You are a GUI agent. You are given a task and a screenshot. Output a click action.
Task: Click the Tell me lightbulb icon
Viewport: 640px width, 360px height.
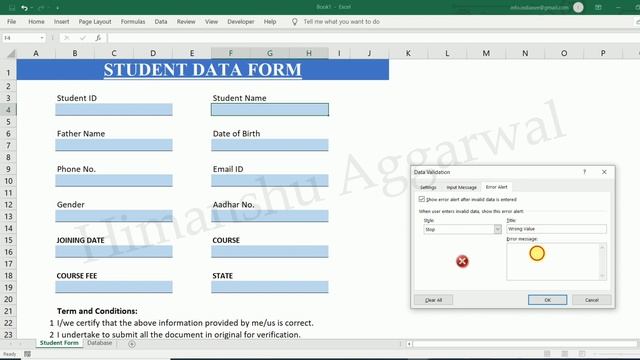295,22
